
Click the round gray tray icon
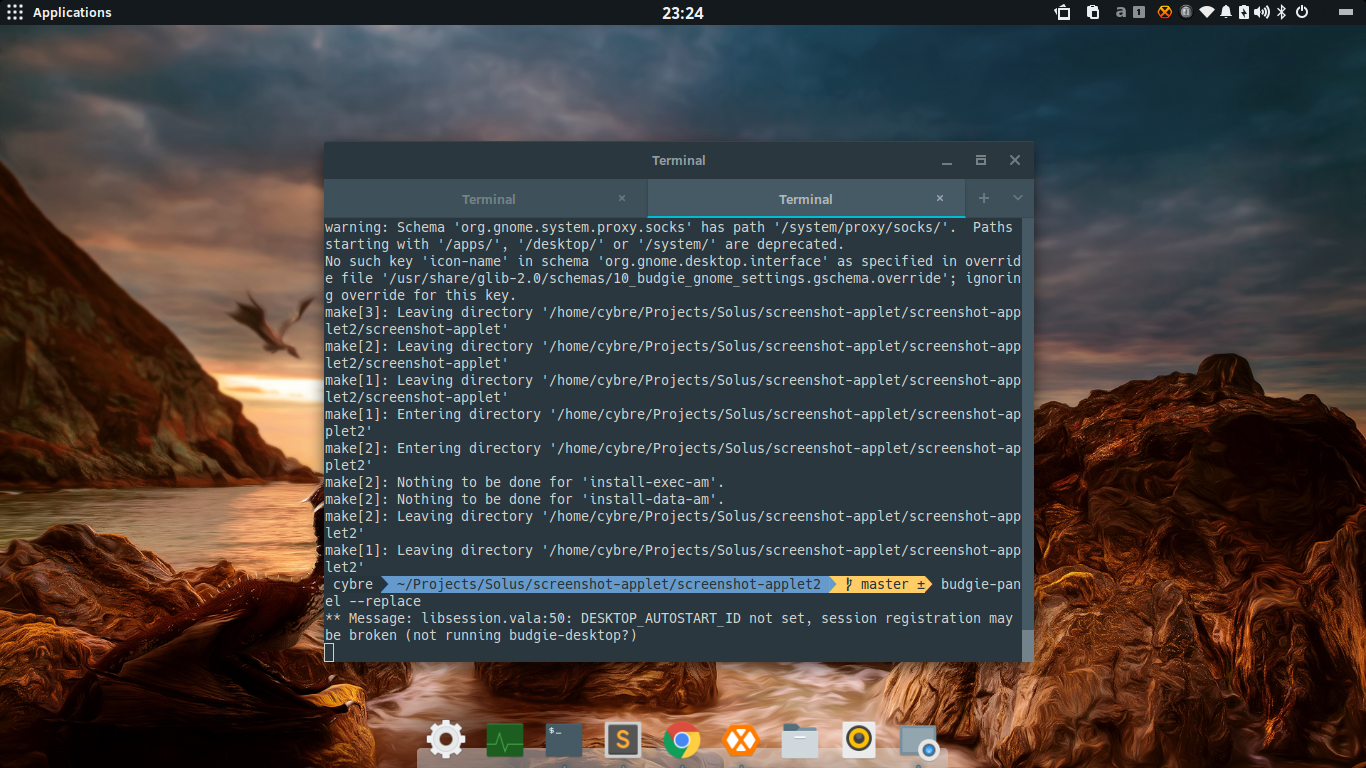tap(1186, 12)
